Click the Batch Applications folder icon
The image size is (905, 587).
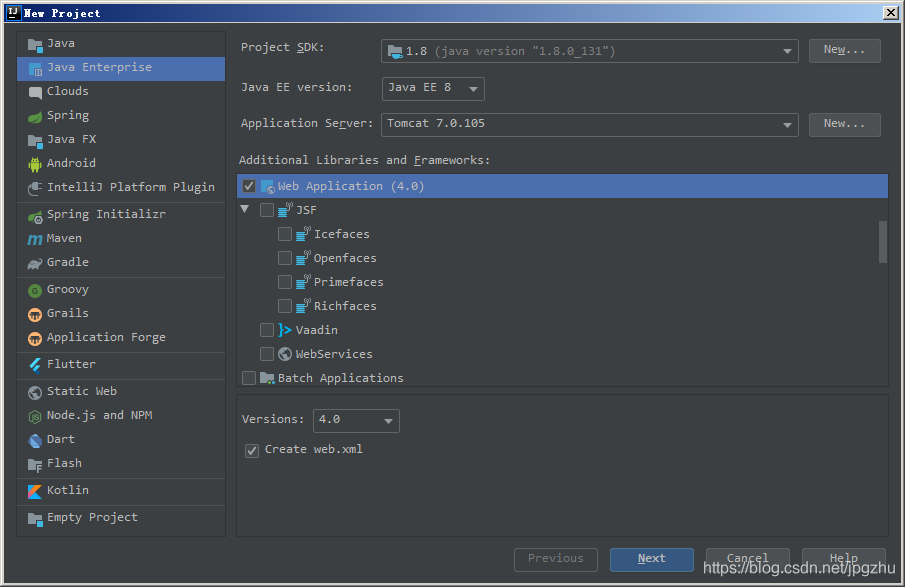267,378
